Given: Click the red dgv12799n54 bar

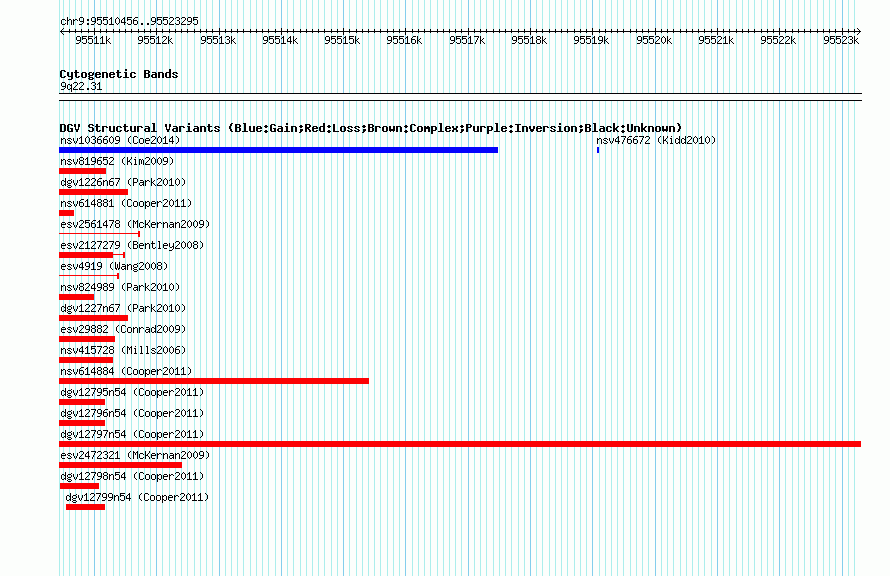Looking at the screenshot, I should coord(85,507).
